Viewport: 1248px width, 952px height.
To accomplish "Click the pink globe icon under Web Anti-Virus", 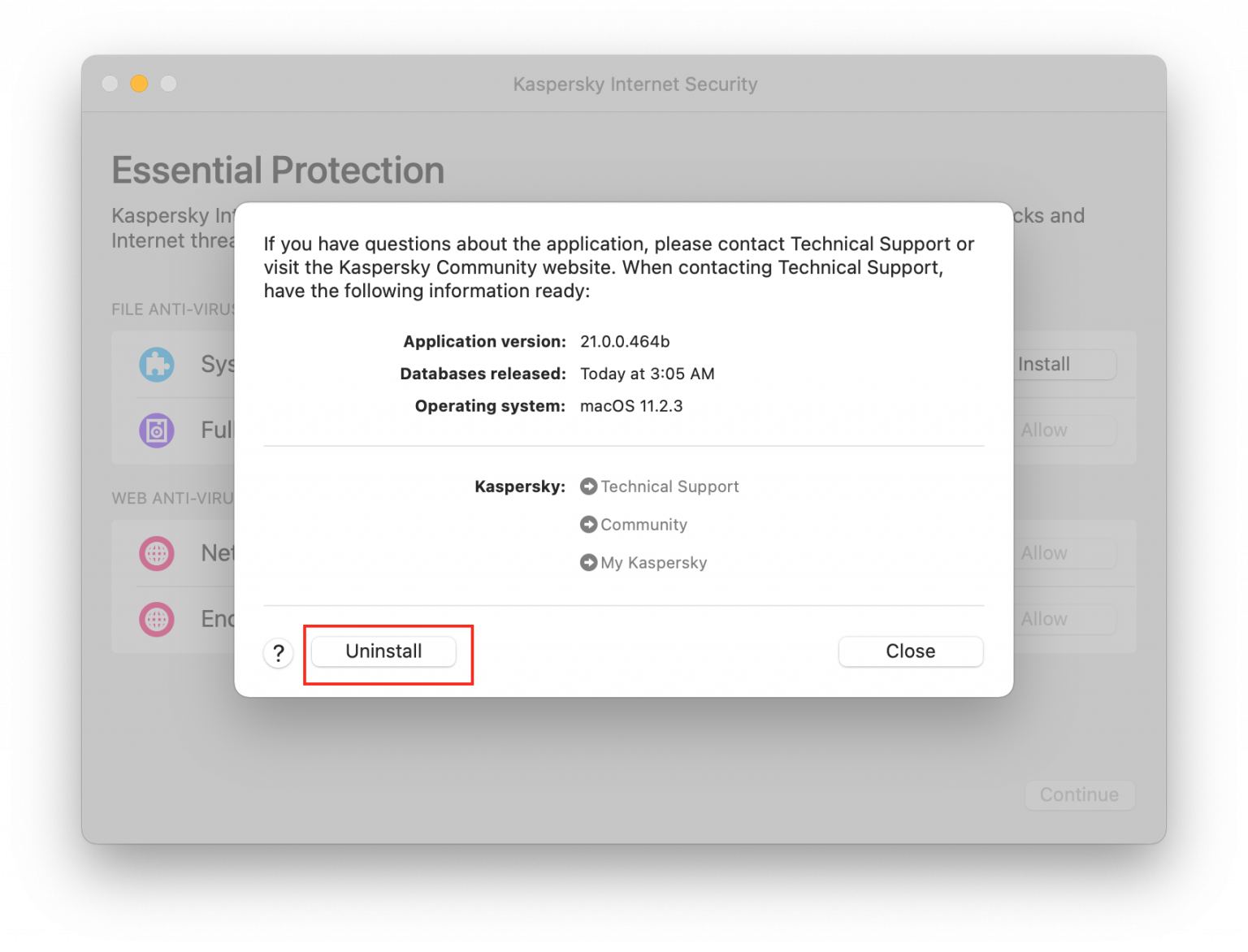I will point(156,553).
